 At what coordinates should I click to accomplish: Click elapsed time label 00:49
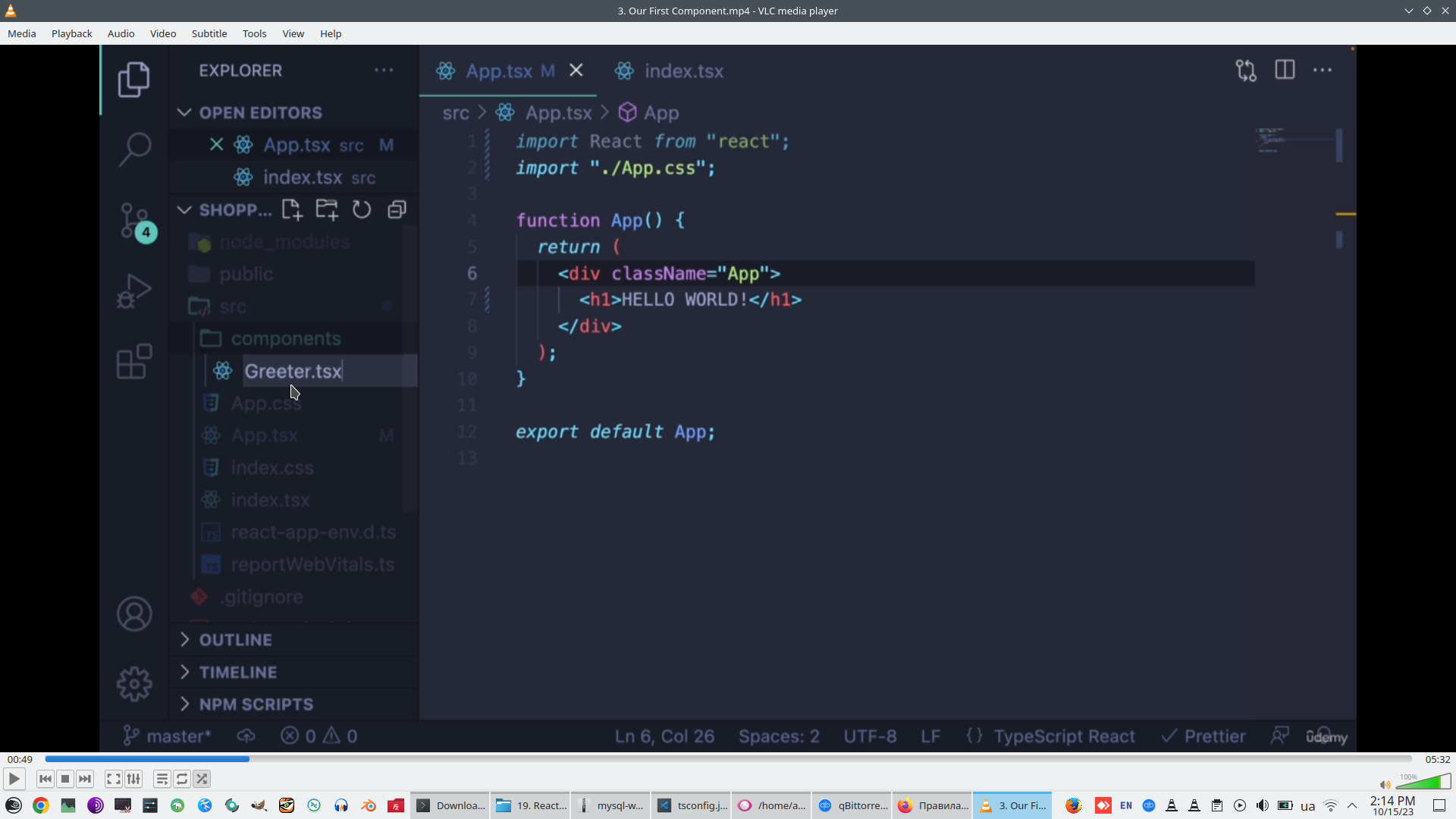20,759
